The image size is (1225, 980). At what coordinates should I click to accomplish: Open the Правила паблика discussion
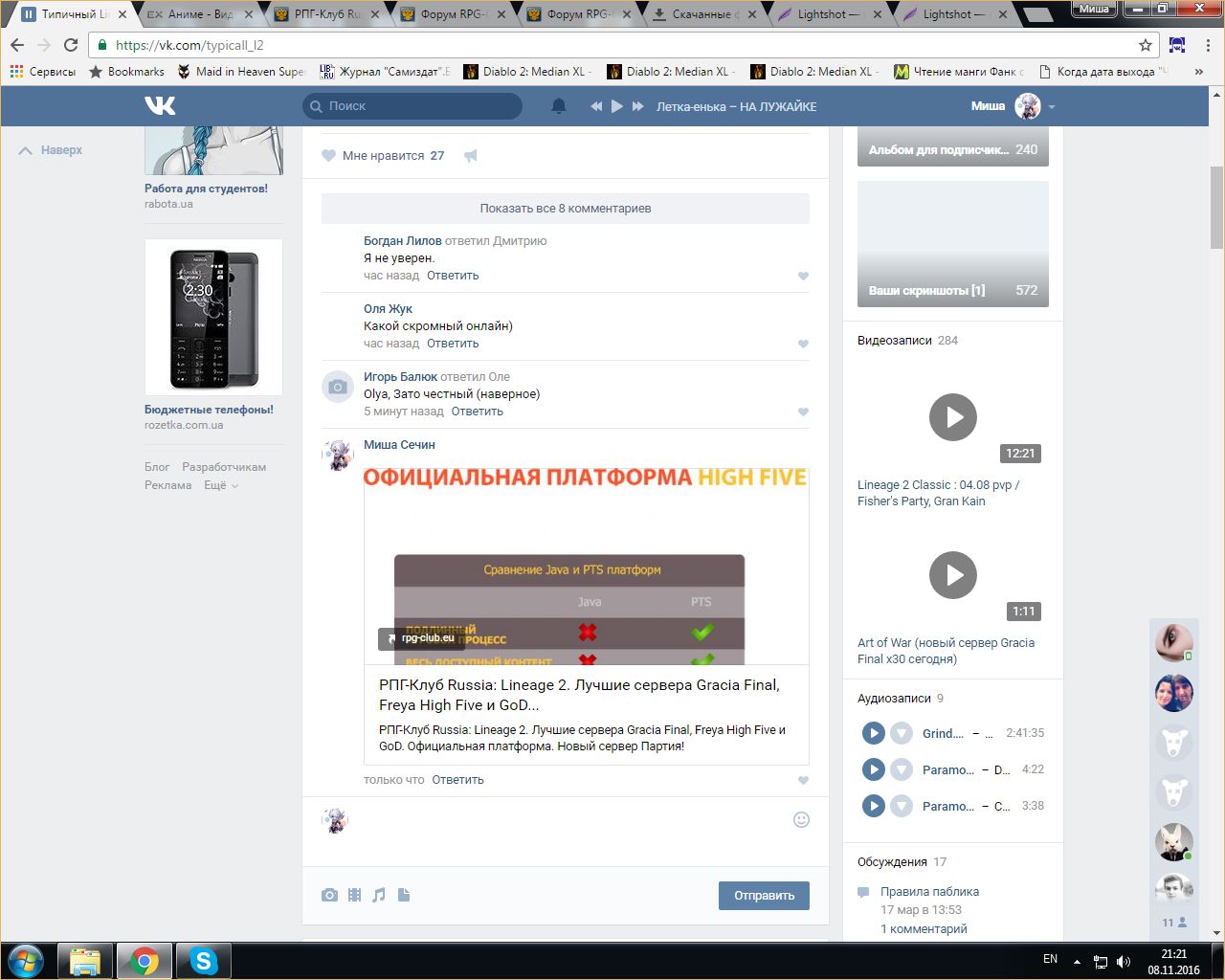coord(929,891)
